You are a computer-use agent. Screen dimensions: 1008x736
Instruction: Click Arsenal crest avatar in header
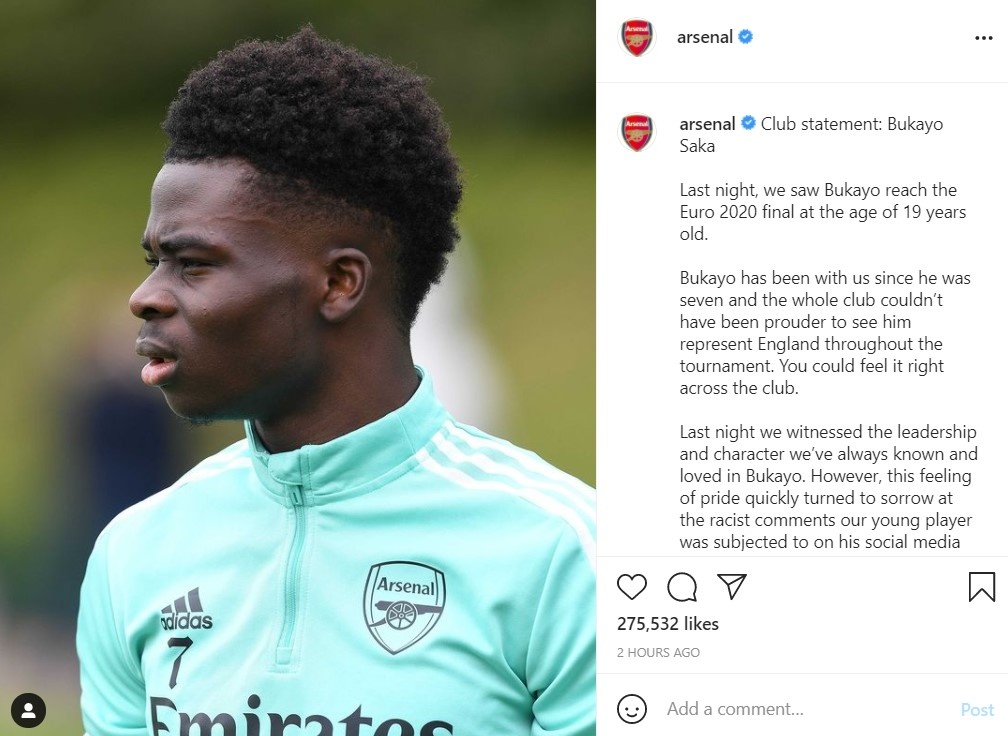(x=636, y=37)
